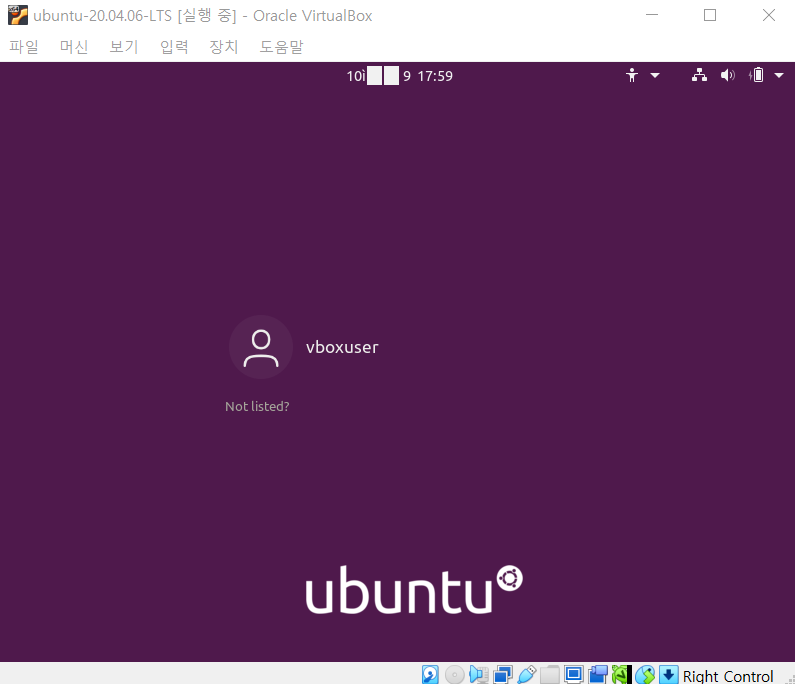
Task: Click the recording status icon
Action: 598,675
